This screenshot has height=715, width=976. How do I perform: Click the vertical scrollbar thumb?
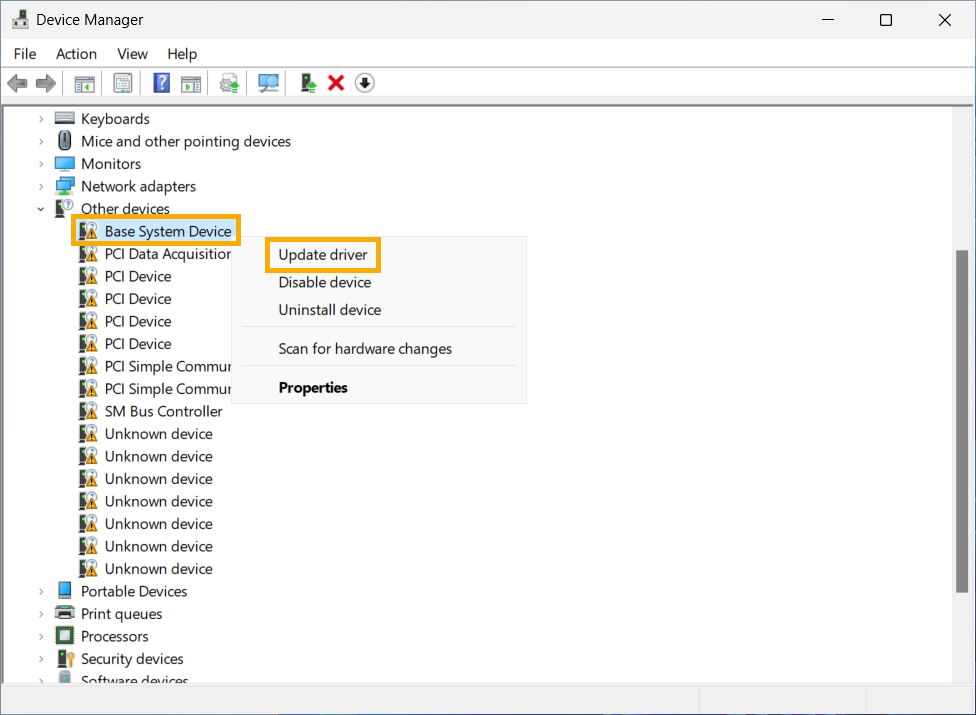coord(962,421)
